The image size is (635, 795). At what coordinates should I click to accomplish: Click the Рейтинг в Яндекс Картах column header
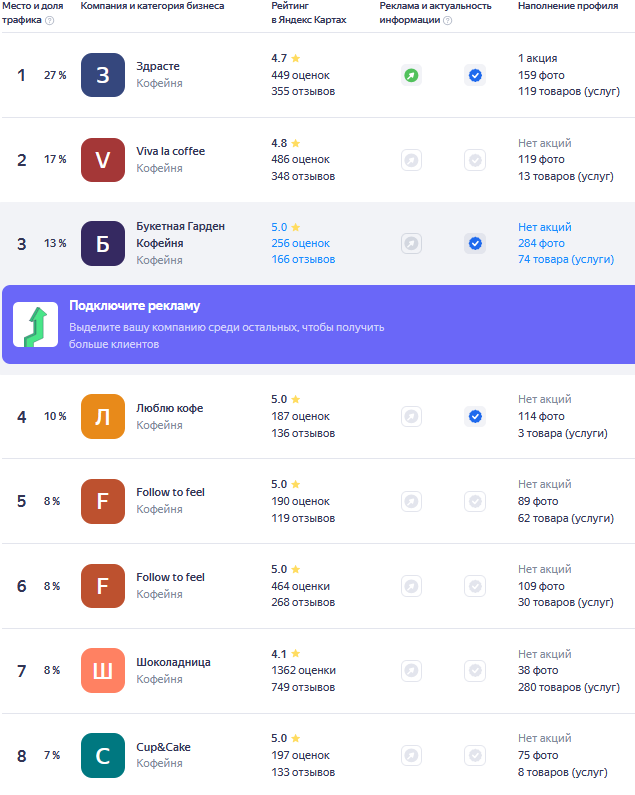pos(309,13)
